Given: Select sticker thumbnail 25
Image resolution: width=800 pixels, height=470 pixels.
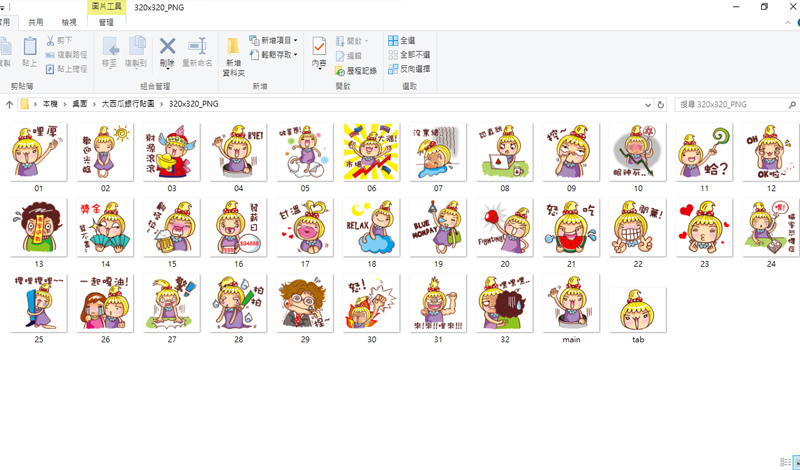Looking at the screenshot, I should 39,303.
